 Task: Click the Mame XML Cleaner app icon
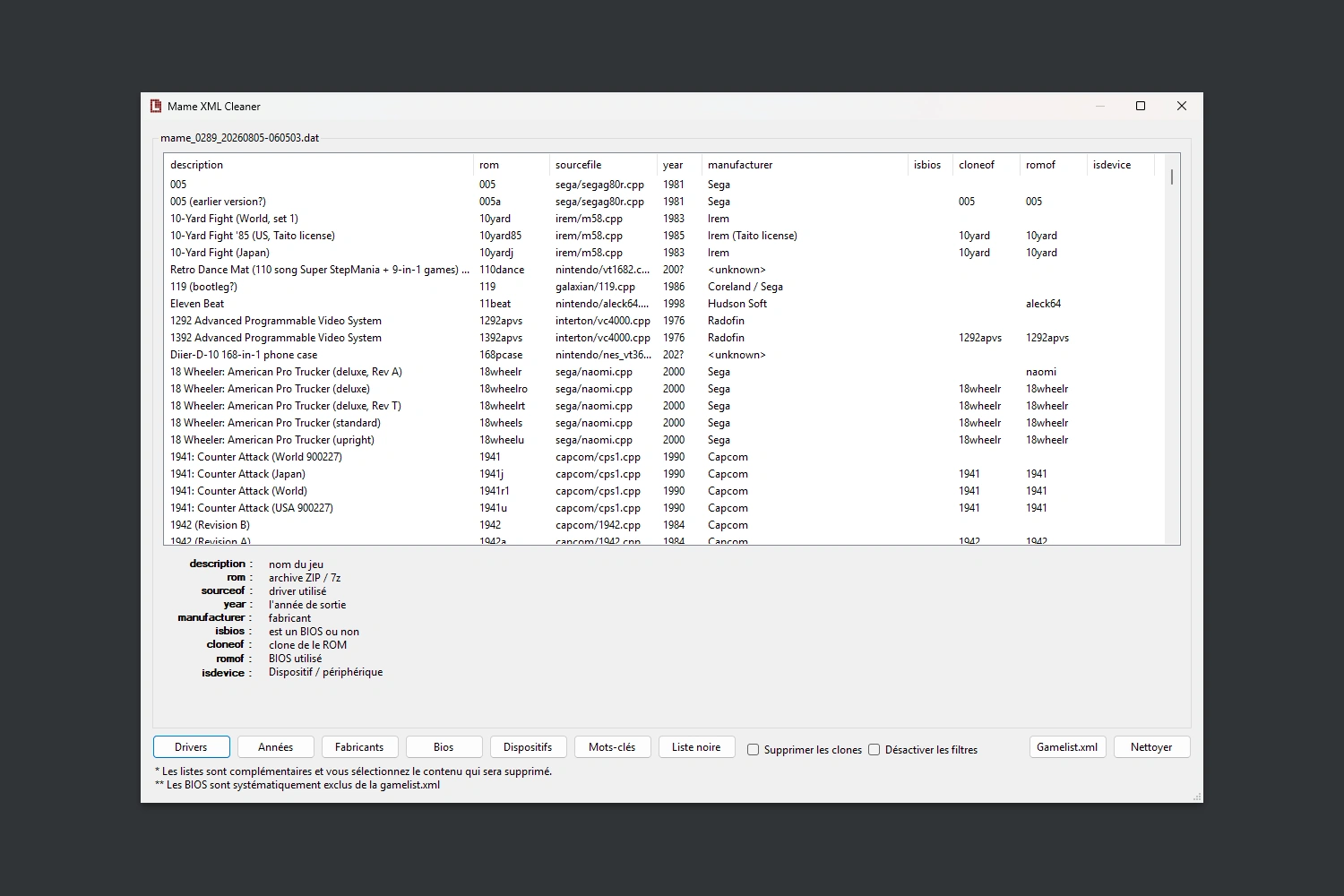156,106
